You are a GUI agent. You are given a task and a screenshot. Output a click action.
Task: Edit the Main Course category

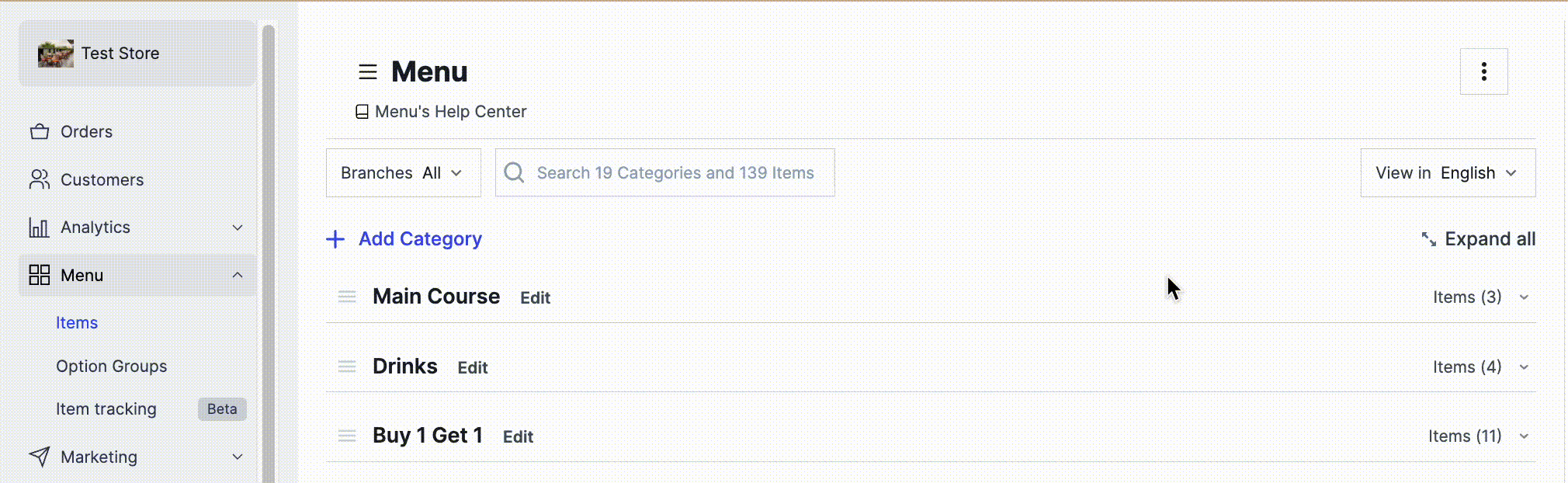(x=535, y=297)
